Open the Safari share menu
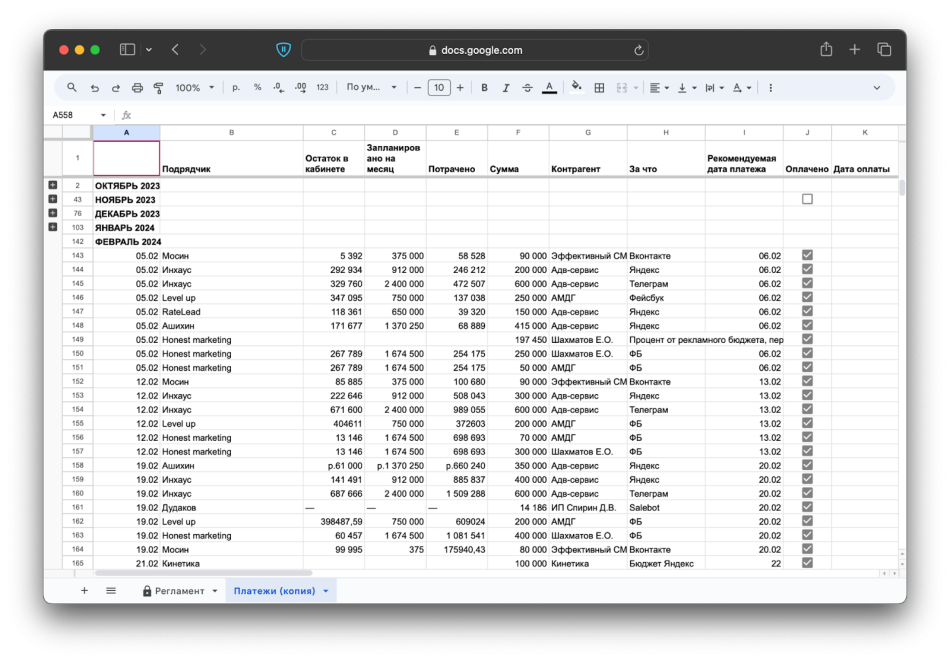This screenshot has width=950, height=661. point(826,49)
